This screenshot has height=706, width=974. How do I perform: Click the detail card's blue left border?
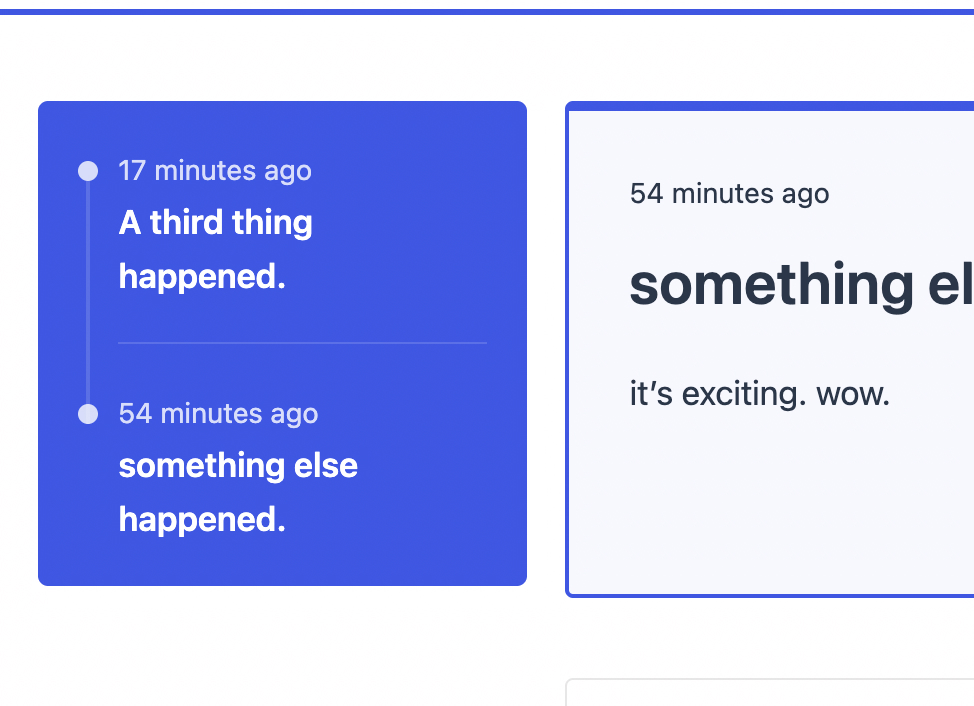[x=568, y=350]
